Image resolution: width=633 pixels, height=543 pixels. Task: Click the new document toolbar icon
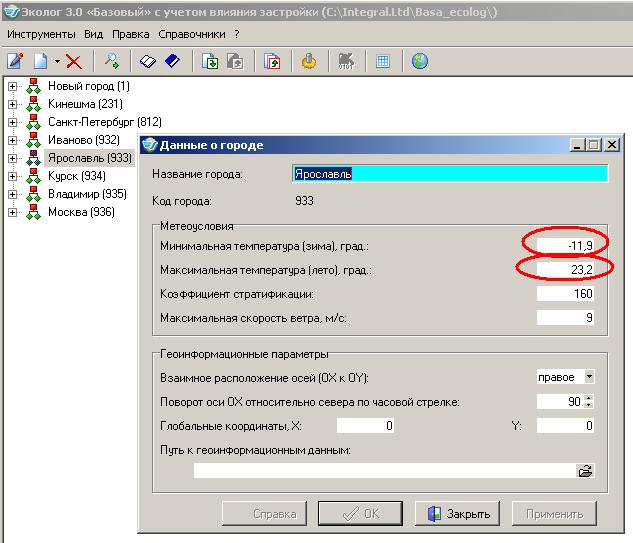point(41,61)
